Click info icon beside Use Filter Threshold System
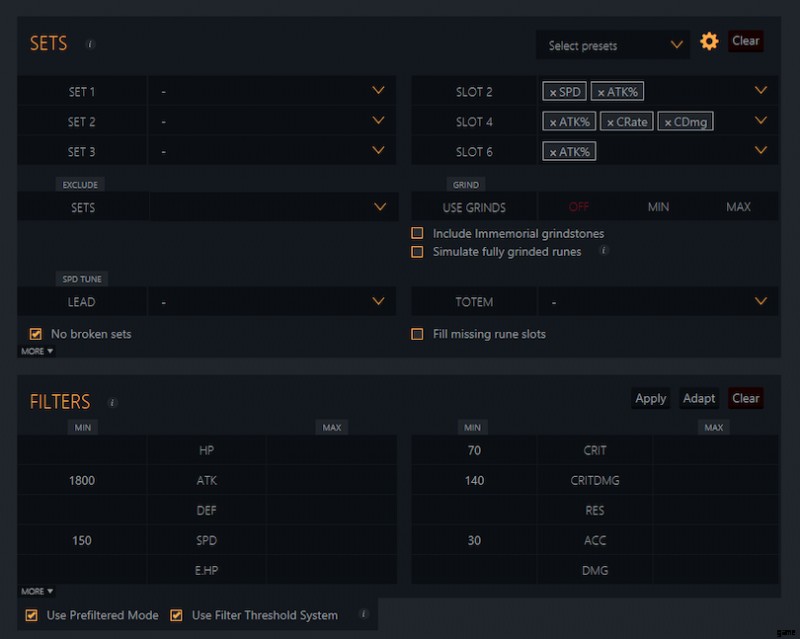The height and width of the screenshot is (639, 800). point(362,615)
